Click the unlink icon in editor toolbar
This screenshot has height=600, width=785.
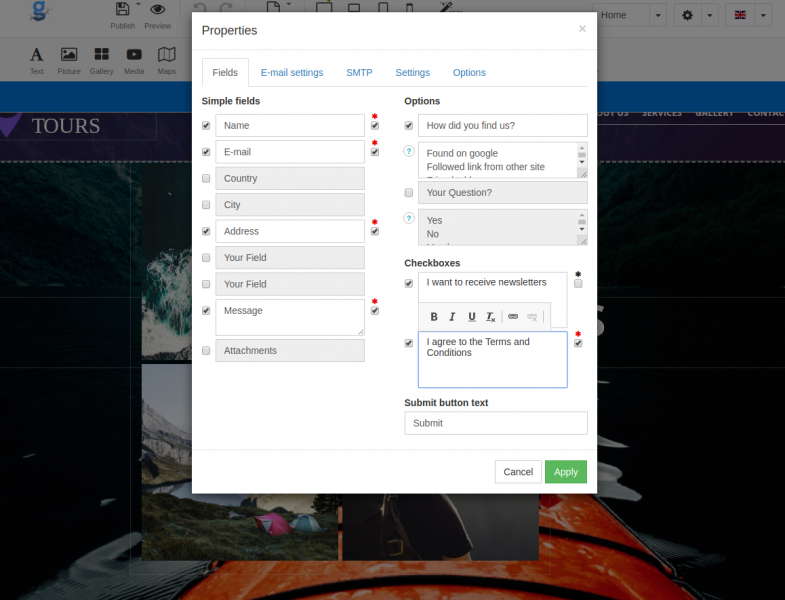pyautogui.click(x=532, y=317)
